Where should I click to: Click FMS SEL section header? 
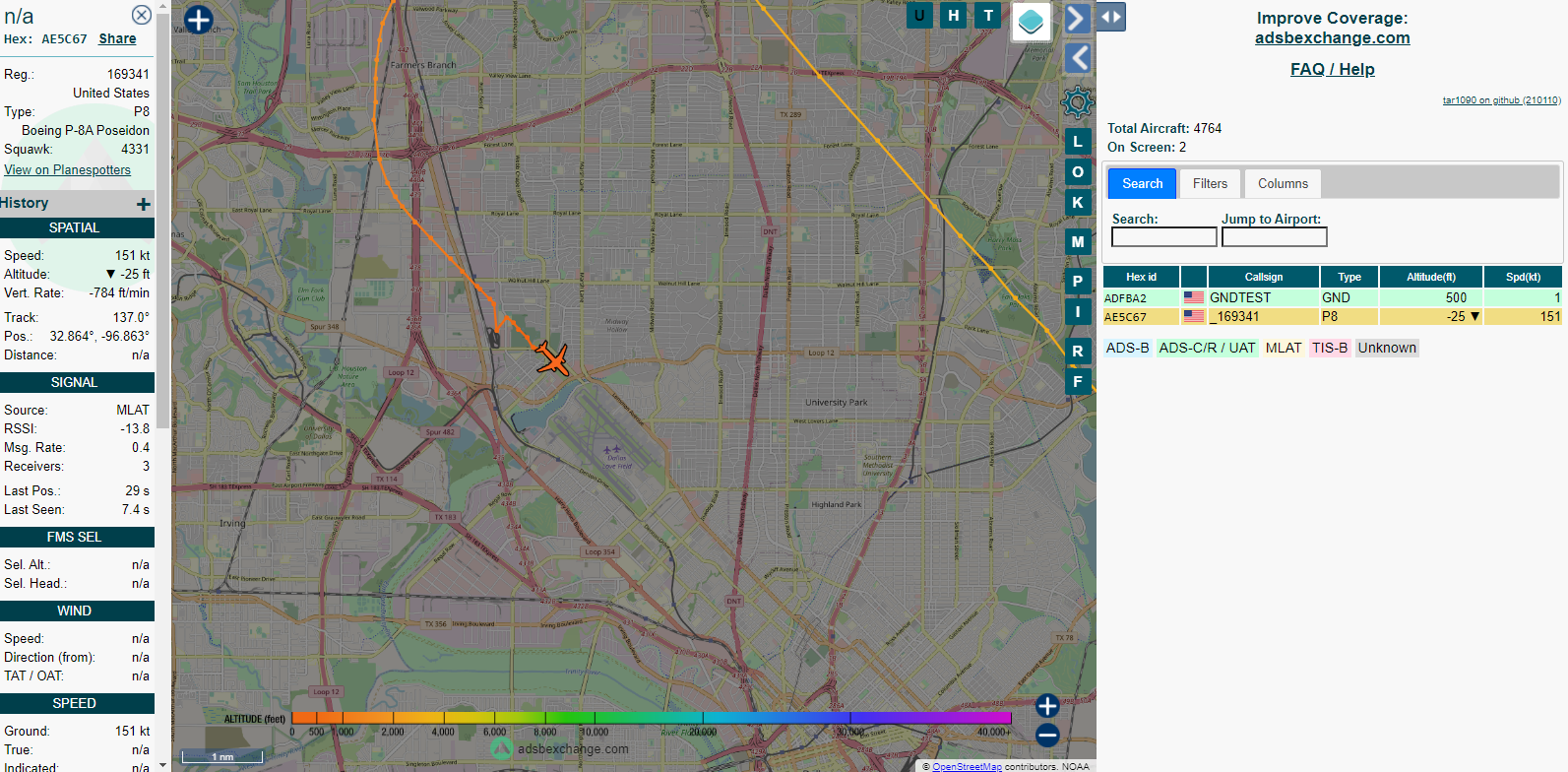(77, 537)
